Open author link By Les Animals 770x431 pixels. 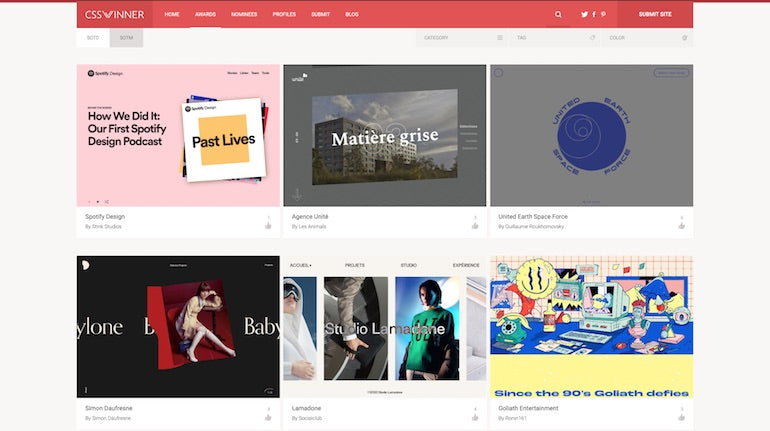coord(309,227)
